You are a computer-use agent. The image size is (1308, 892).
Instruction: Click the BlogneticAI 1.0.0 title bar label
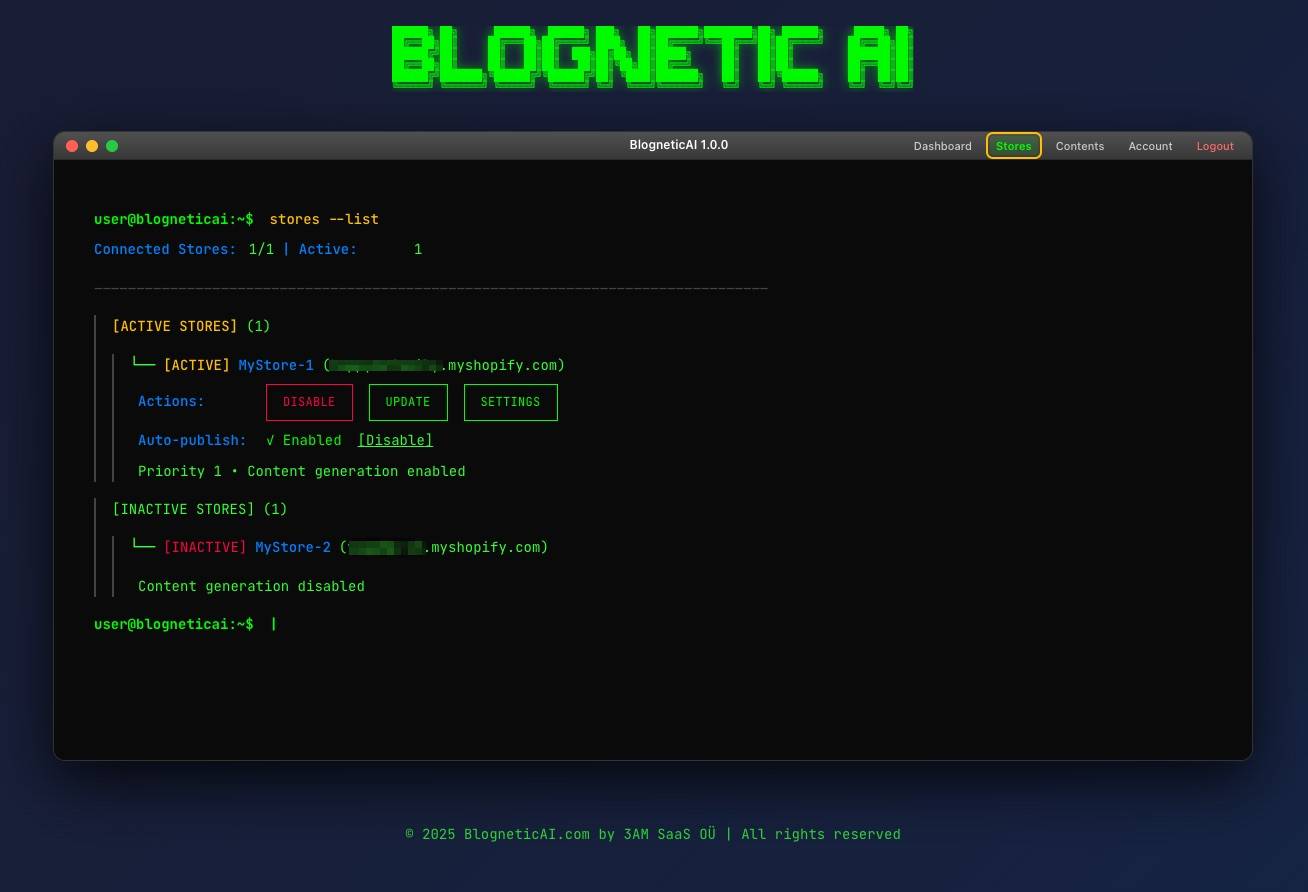tap(678, 144)
